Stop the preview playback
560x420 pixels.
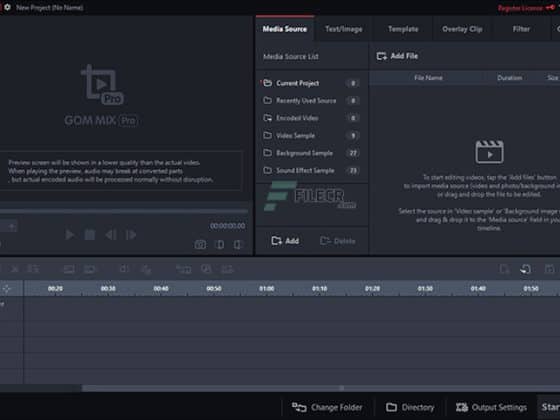click(90, 235)
